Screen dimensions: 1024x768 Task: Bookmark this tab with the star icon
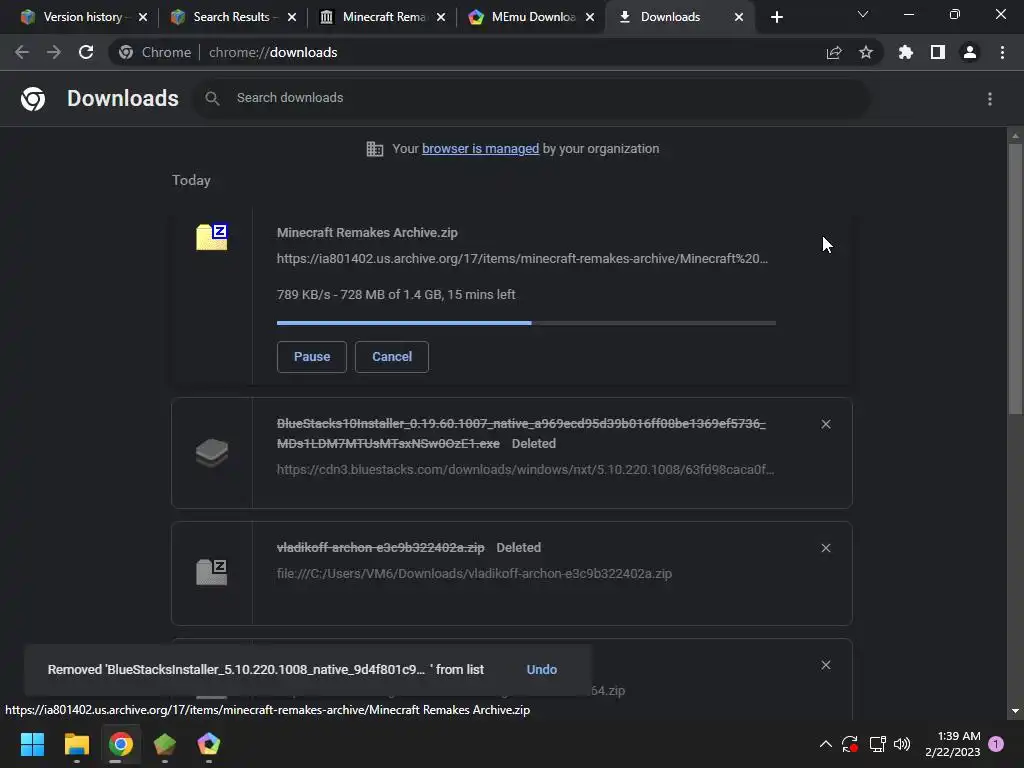(866, 52)
